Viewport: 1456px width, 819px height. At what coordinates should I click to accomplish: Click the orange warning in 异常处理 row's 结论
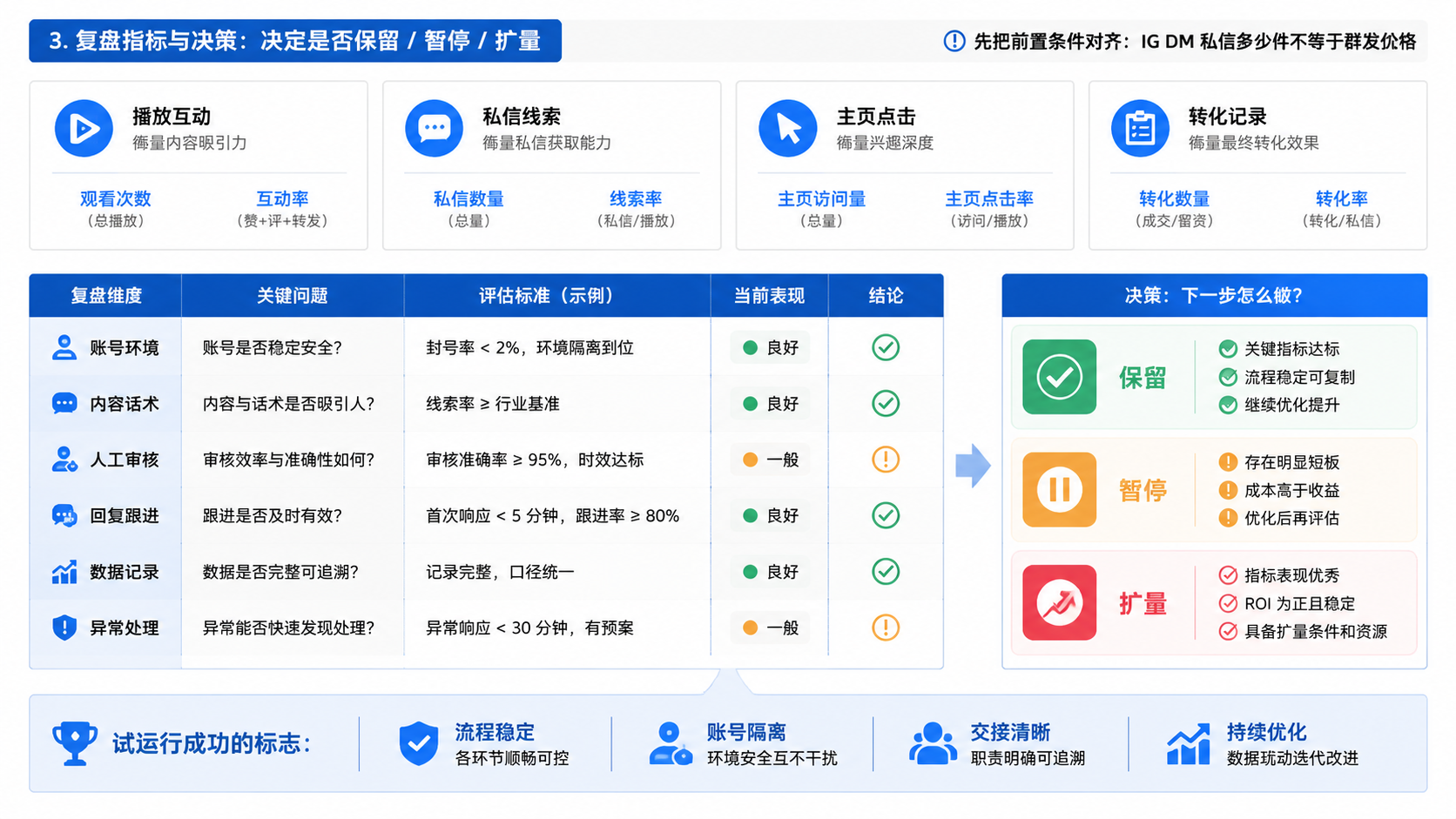[x=886, y=628]
